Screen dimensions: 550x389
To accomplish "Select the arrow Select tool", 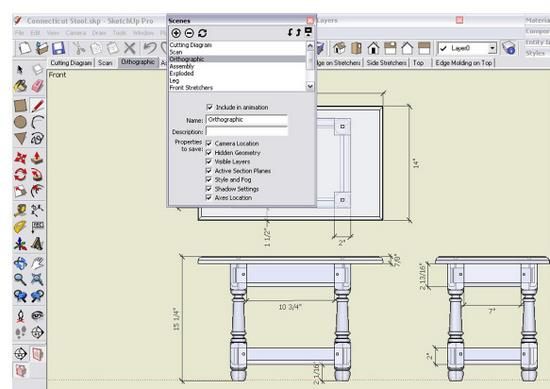I will click(x=20, y=69).
